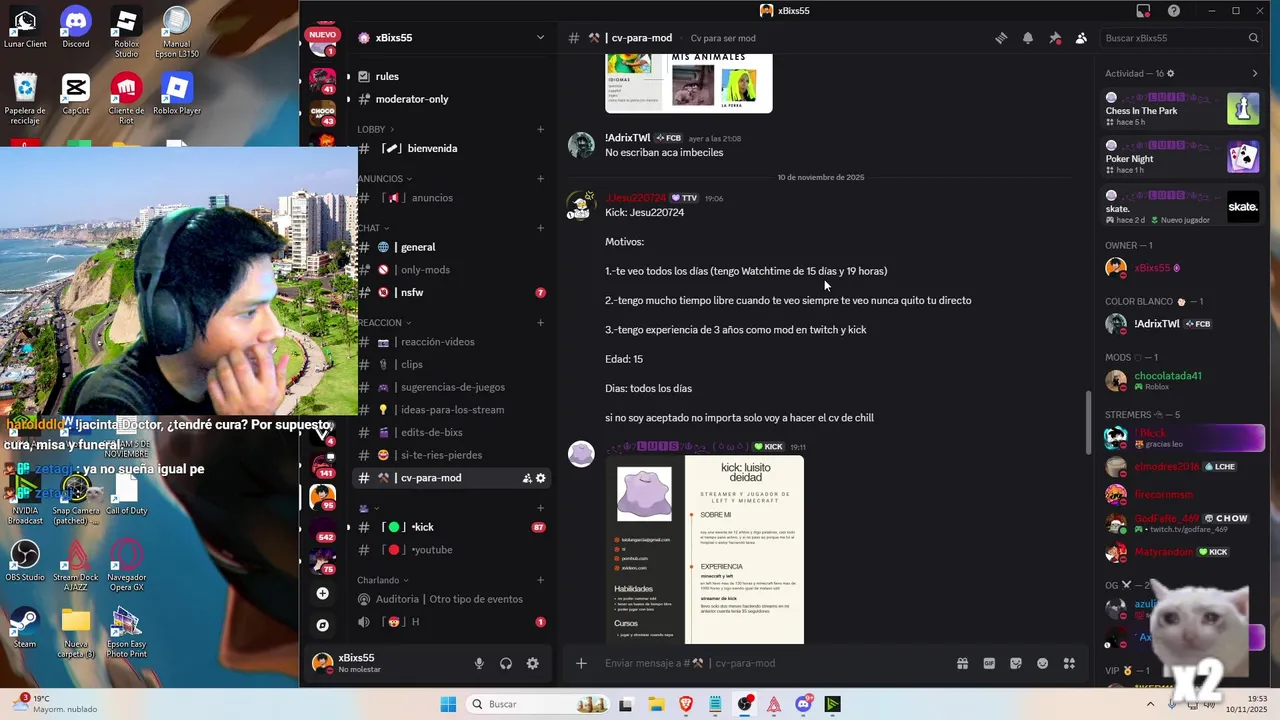Click the plus attach button in message bar
The height and width of the screenshot is (720, 1280).
click(x=581, y=663)
